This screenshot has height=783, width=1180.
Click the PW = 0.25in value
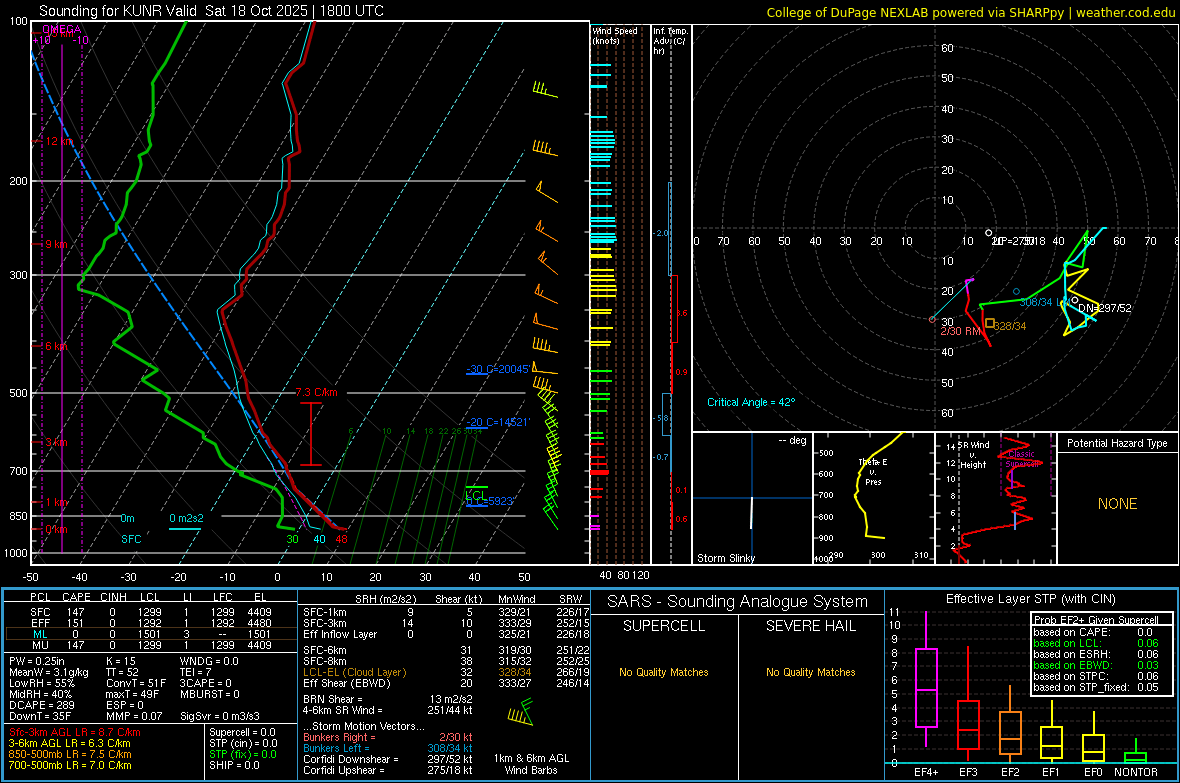pos(37,661)
